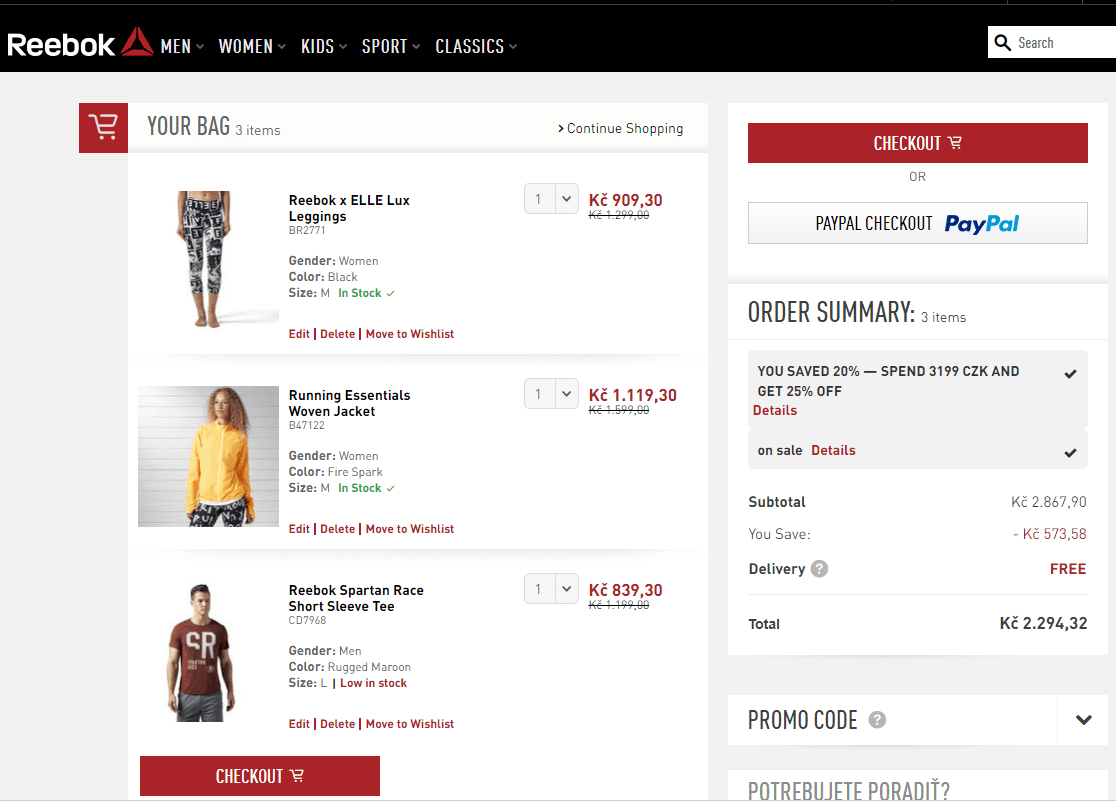Click the search magnifier icon
Viewport: 1116px width, 803px height.
pyautogui.click(x=1002, y=43)
